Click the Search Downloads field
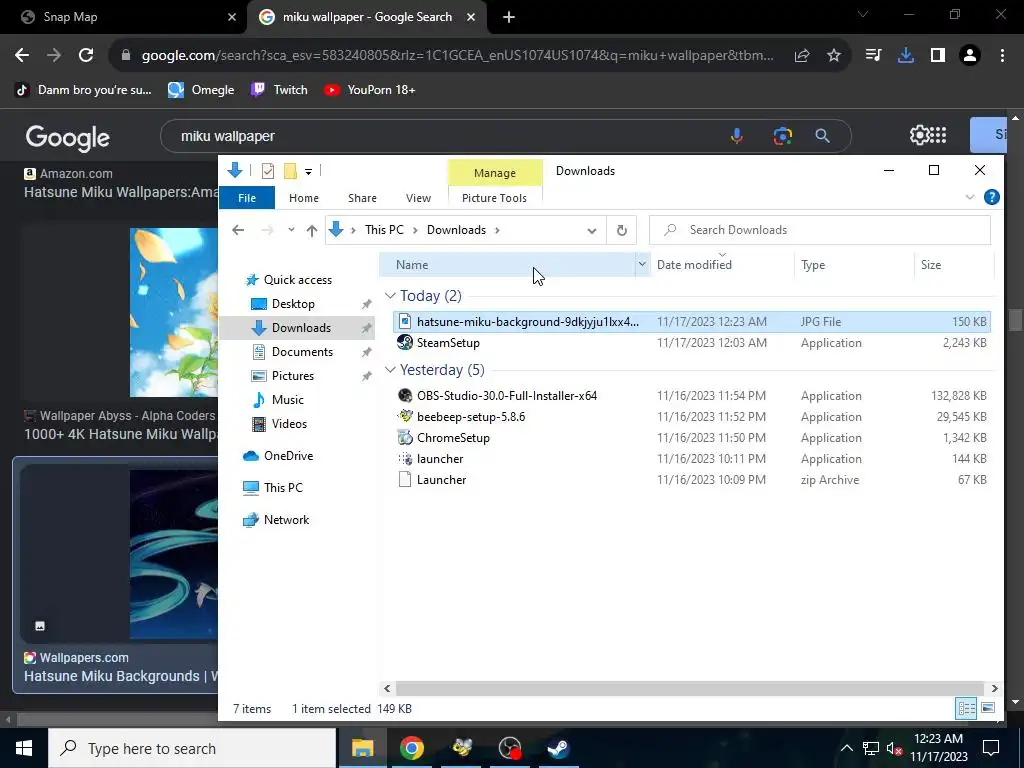 820,230
